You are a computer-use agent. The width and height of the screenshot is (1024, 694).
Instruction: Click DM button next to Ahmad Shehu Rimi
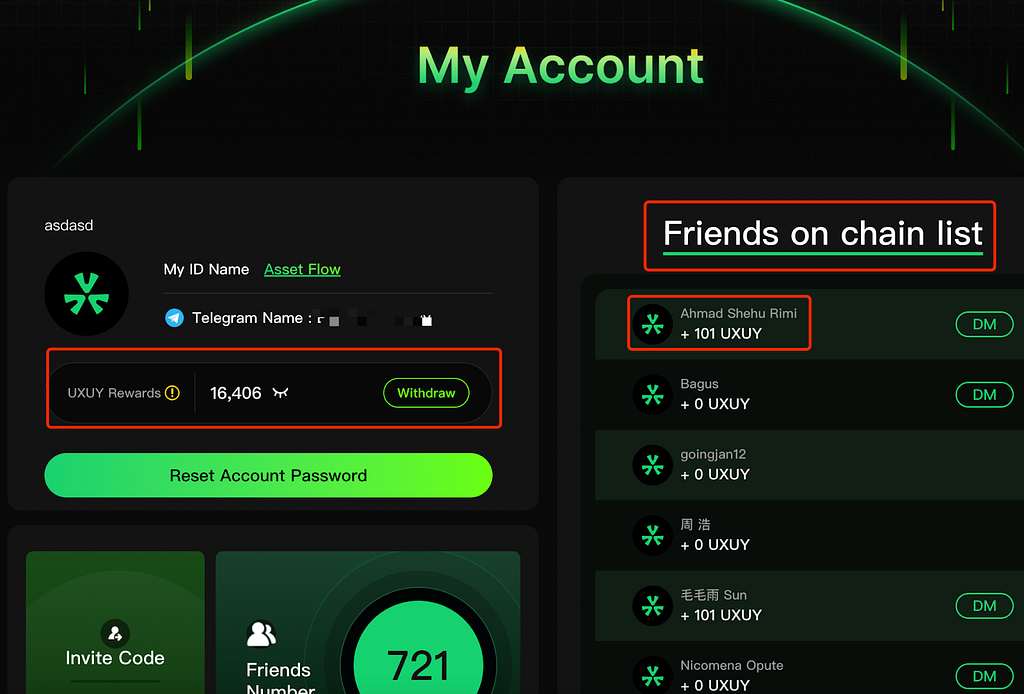[984, 324]
